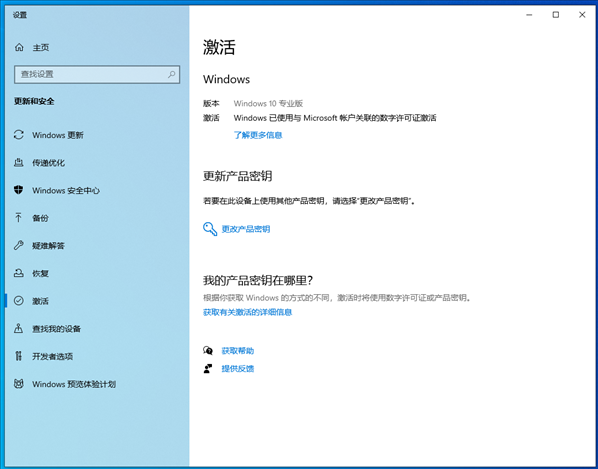This screenshot has height=469, width=598.
Task: Close the 设置 window
Action: 582,15
